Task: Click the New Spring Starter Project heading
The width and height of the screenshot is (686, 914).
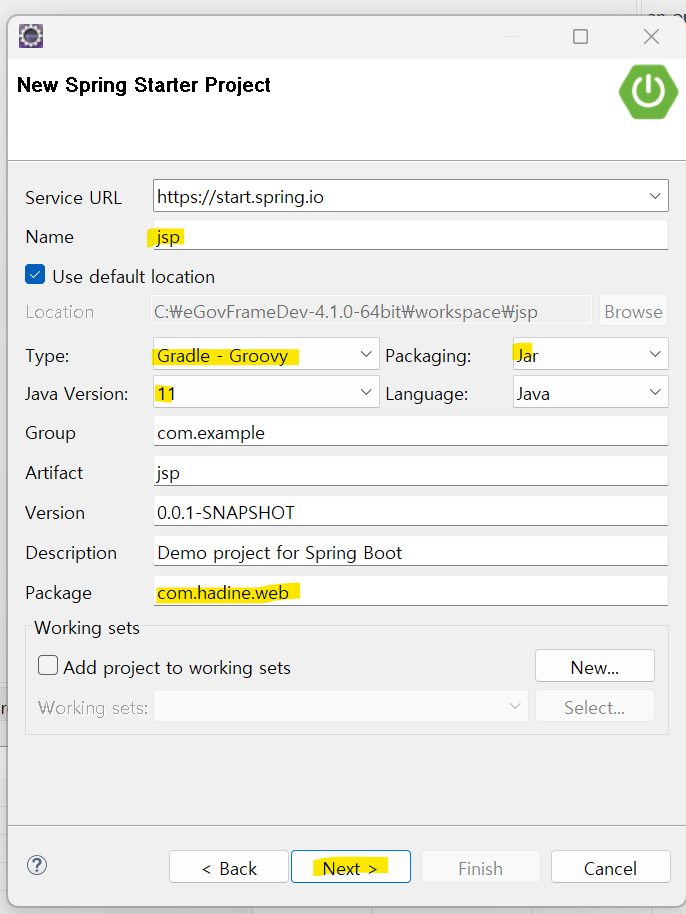Action: (143, 85)
